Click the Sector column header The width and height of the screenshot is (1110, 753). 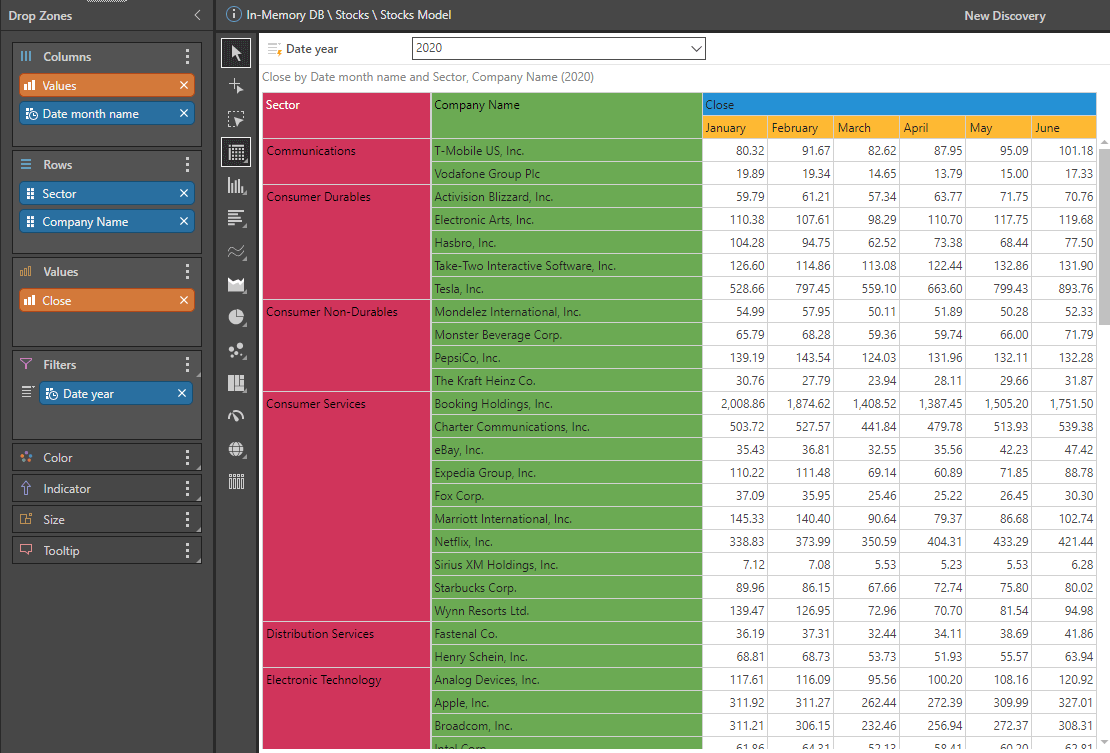346,115
